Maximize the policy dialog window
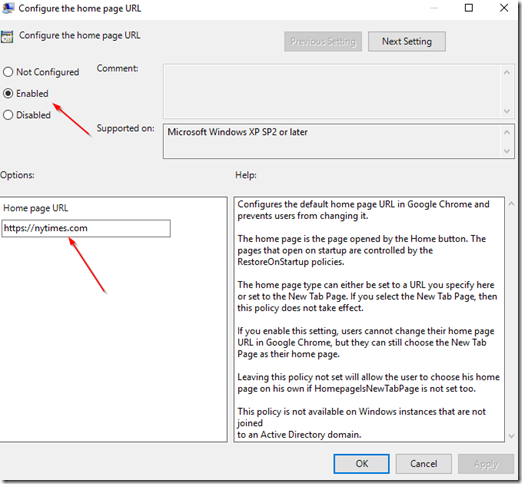This screenshot has width=522, height=484. [469, 8]
